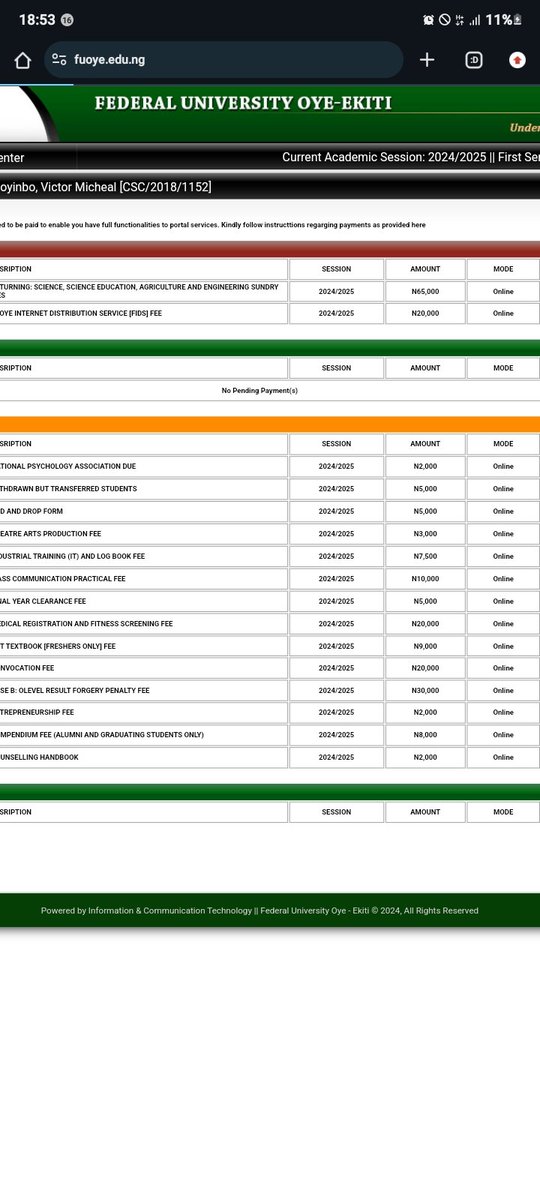Click the N10,000 amount cell
Viewport: 540px width, 1200px height.
pos(425,579)
